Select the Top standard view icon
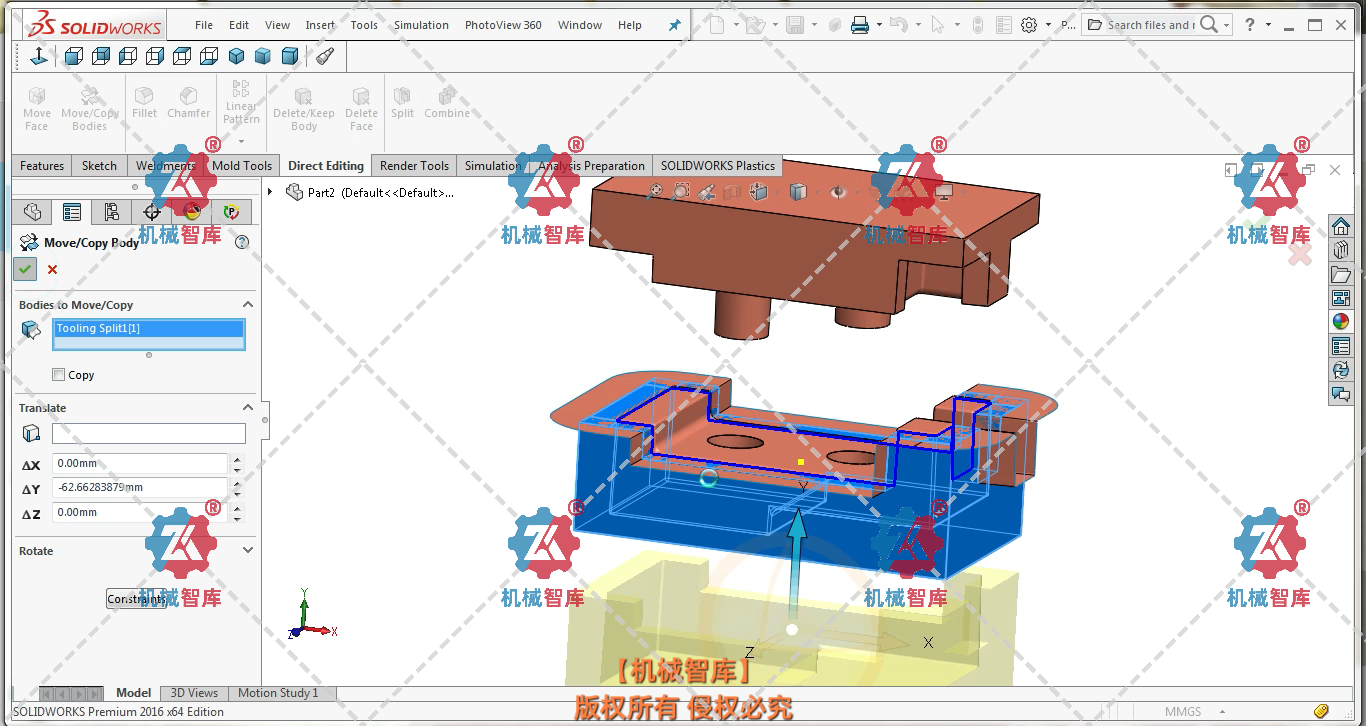Image resolution: width=1366 pixels, height=726 pixels. point(182,57)
